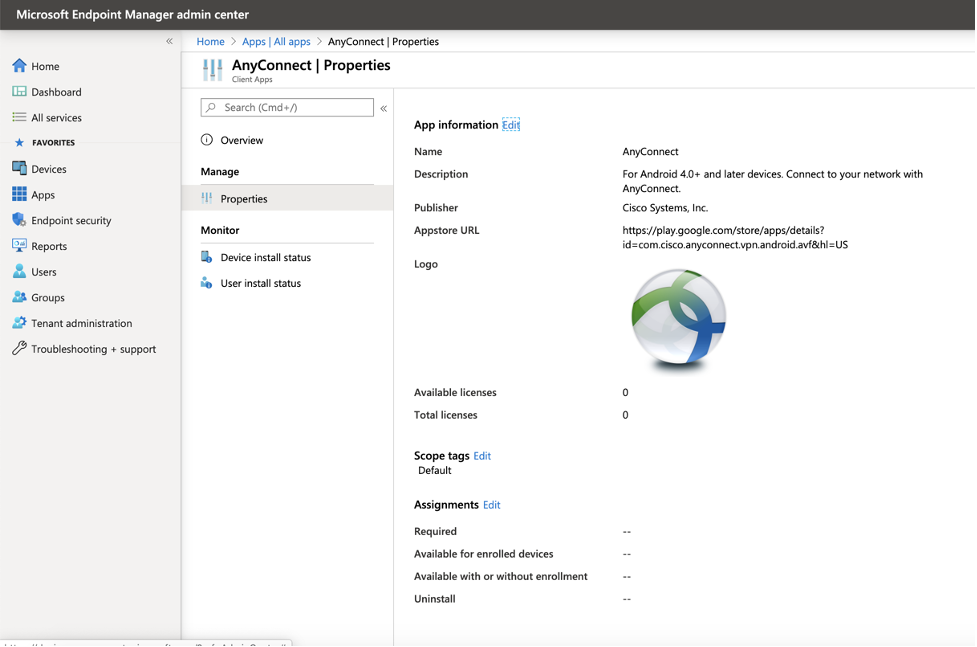Click the Device install status icon
Image resolution: width=977 pixels, height=647 pixels.
point(207,257)
